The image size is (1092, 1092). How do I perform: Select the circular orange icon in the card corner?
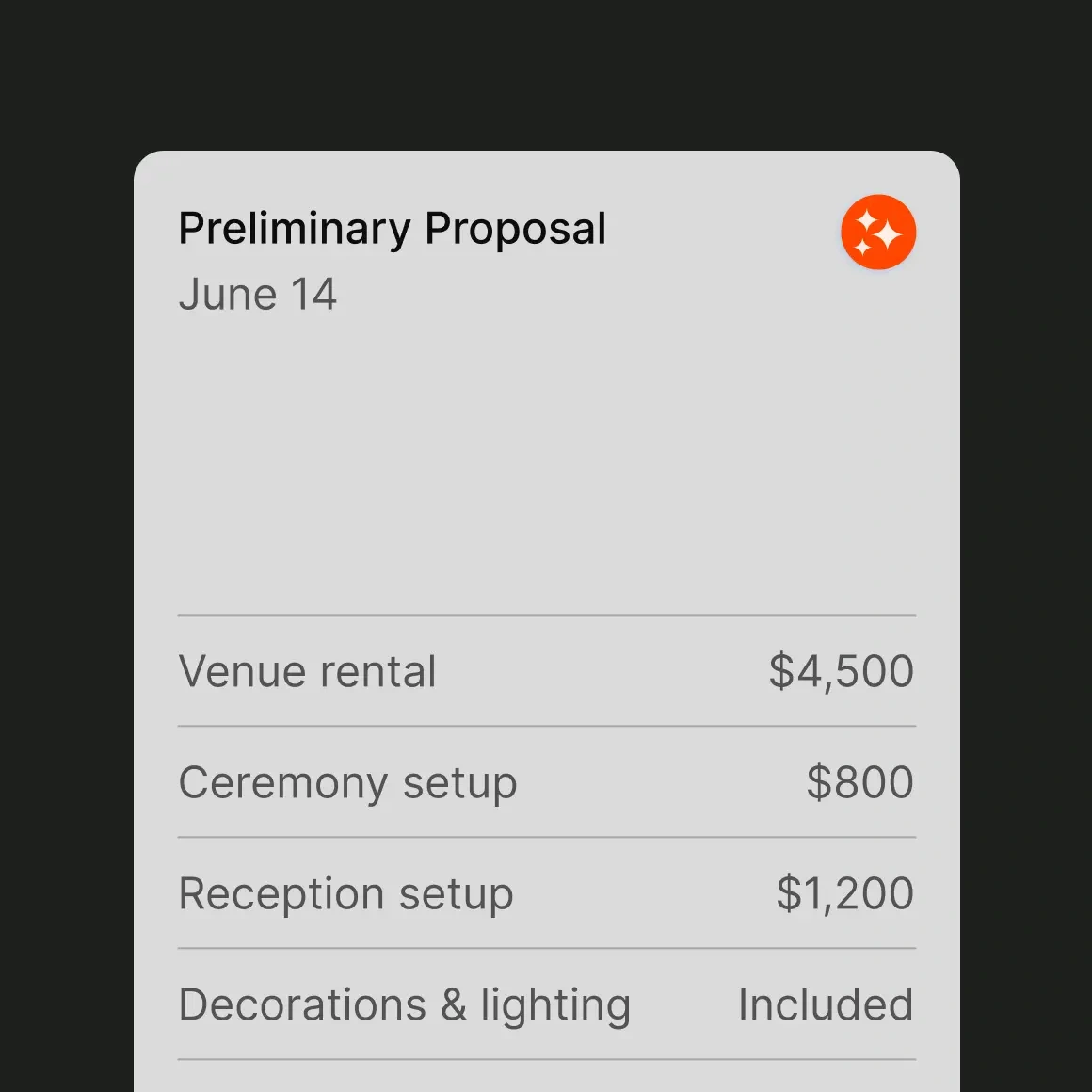pos(877,232)
